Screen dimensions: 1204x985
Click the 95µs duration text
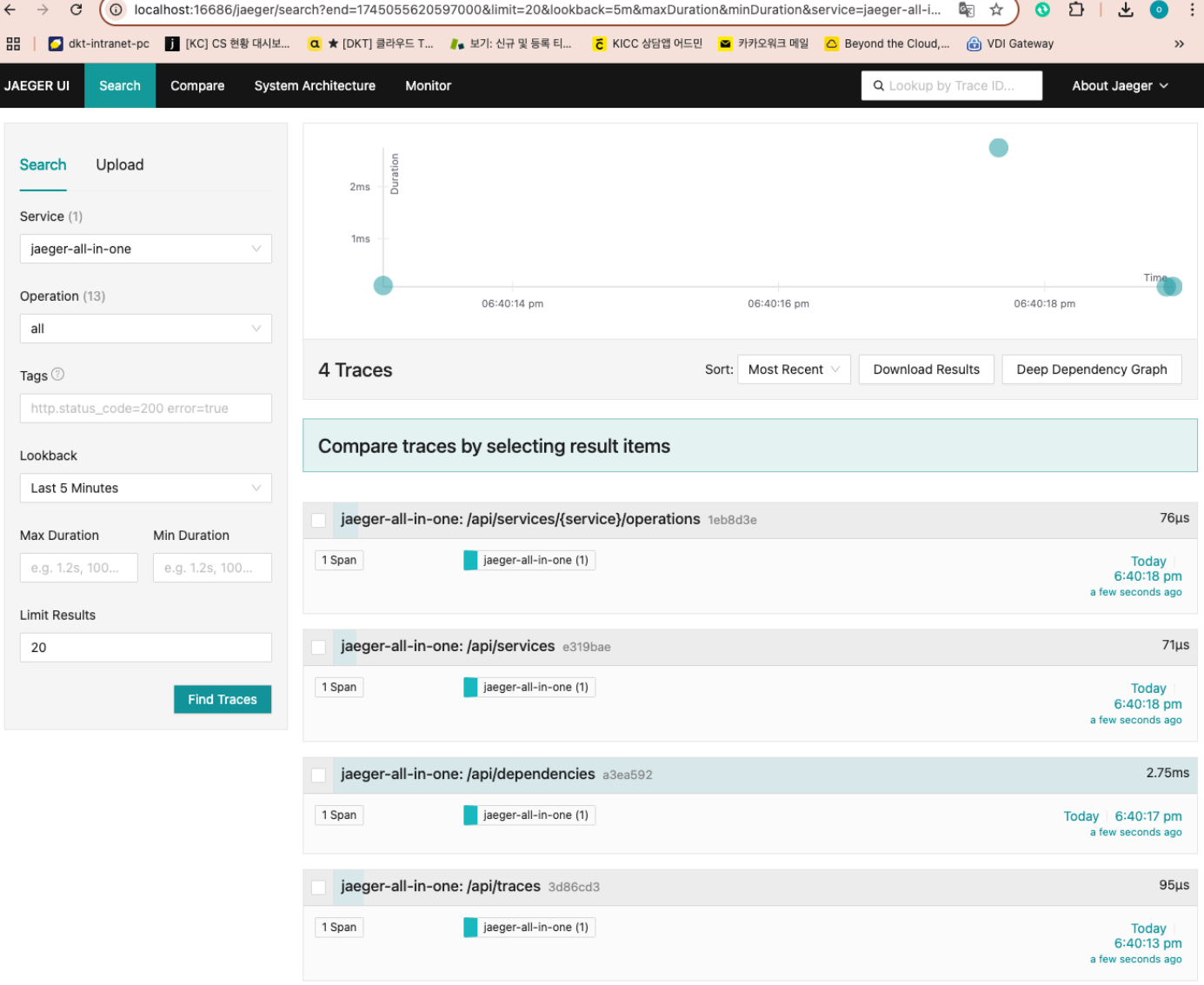(x=1174, y=885)
